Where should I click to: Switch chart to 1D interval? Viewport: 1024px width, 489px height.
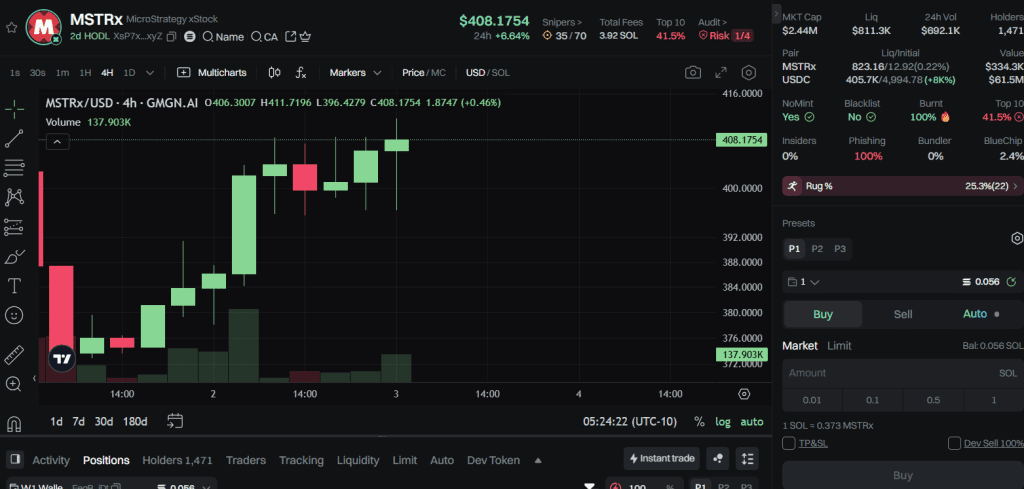(129, 72)
